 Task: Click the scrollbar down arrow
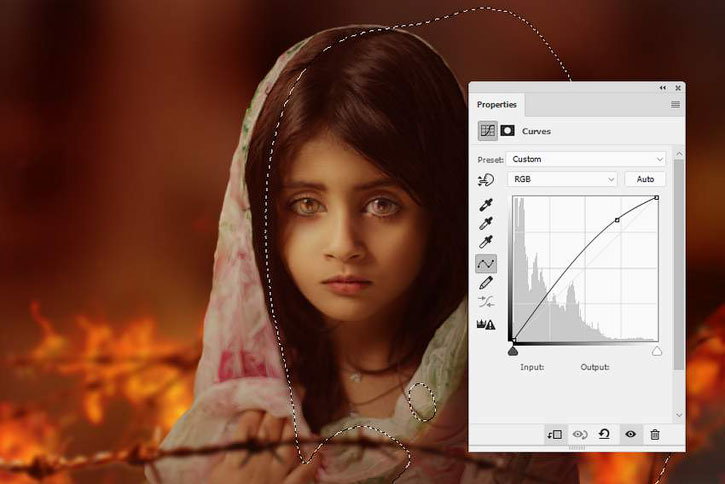(x=679, y=415)
